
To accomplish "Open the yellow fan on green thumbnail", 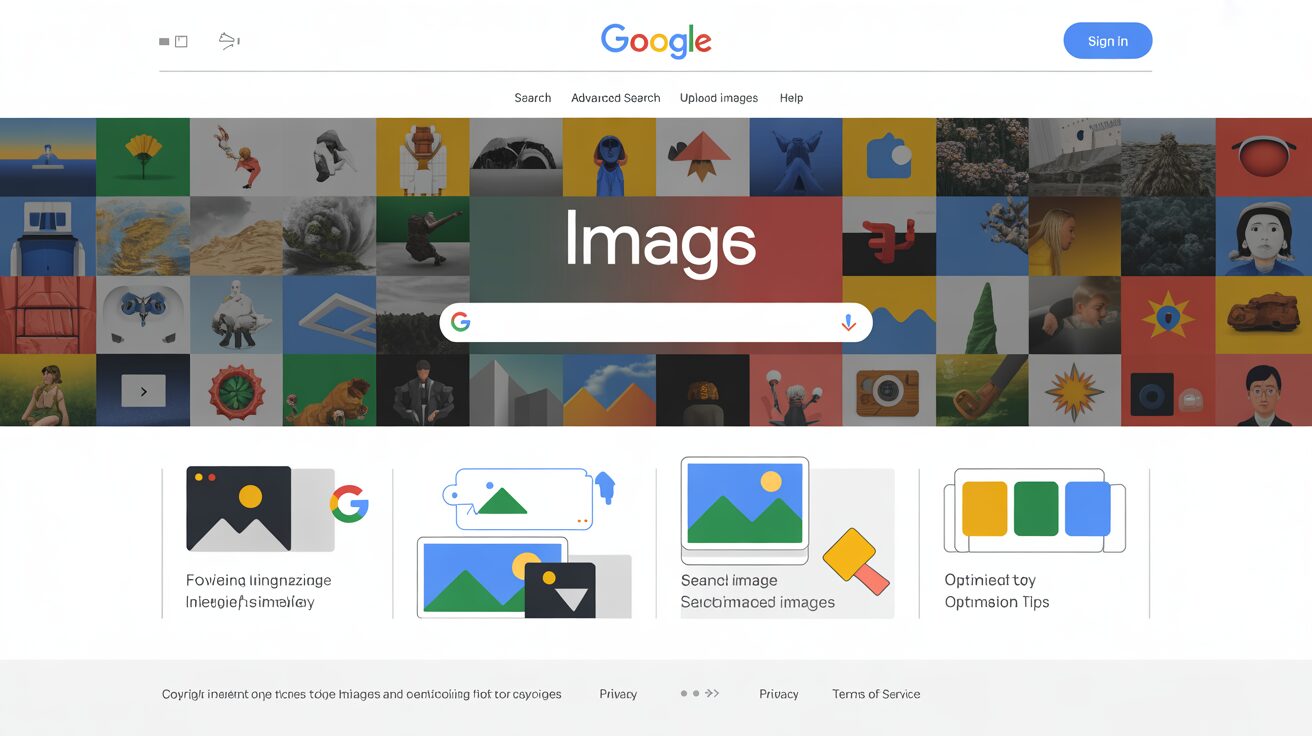I will pyautogui.click(x=143, y=157).
